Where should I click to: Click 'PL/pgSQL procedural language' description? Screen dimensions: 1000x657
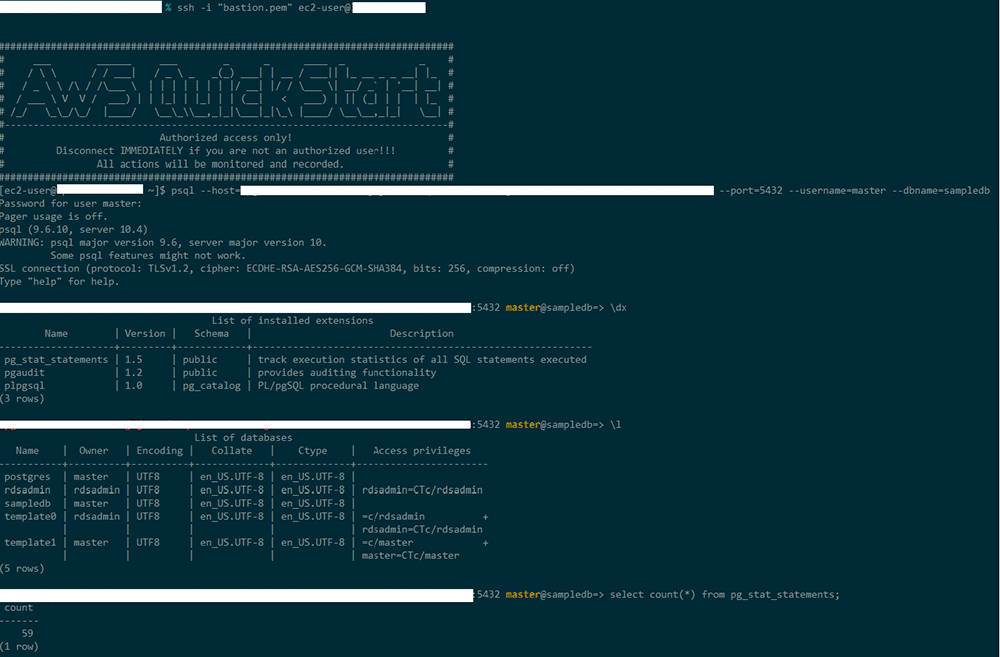point(338,386)
